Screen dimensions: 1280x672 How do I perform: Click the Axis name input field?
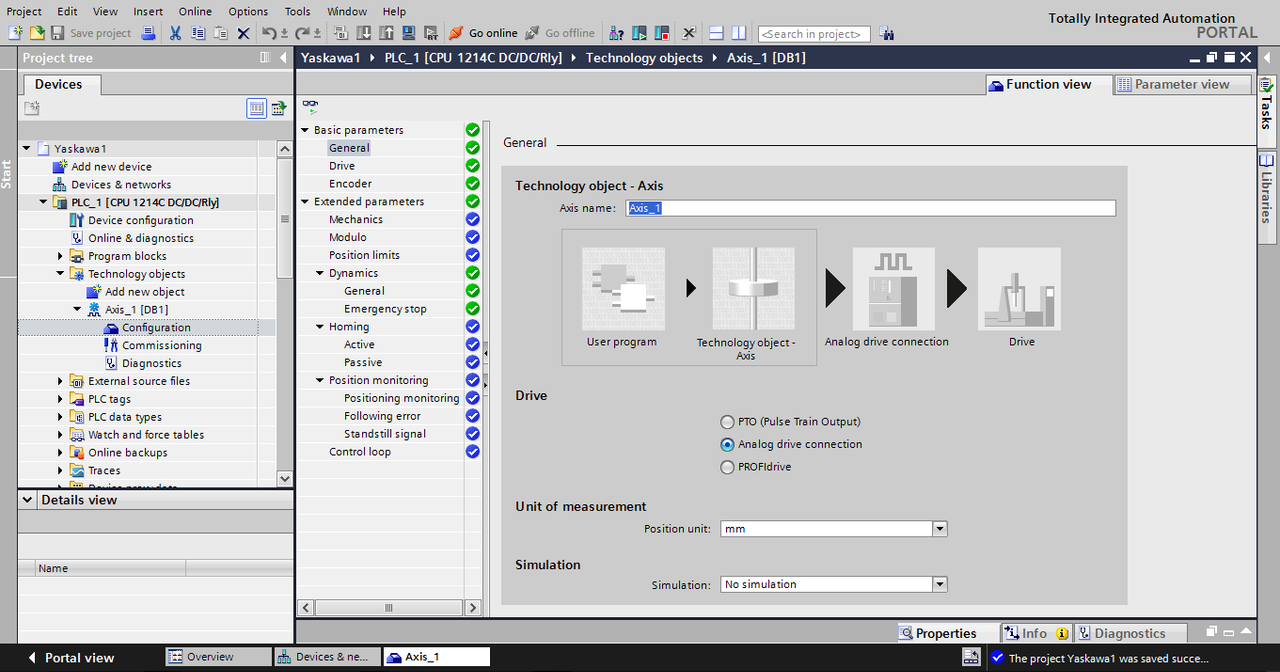870,208
